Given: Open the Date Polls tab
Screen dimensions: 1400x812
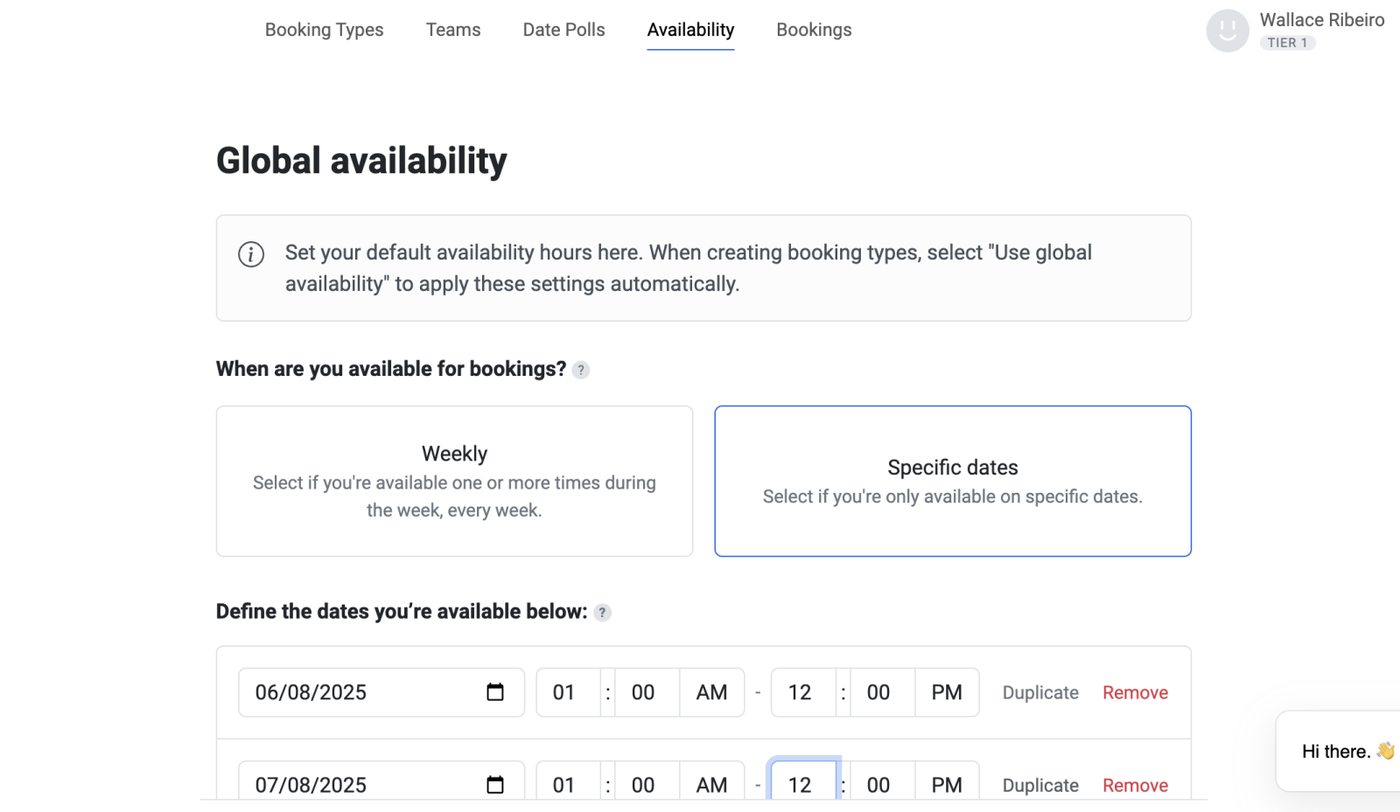Looking at the screenshot, I should [x=564, y=30].
